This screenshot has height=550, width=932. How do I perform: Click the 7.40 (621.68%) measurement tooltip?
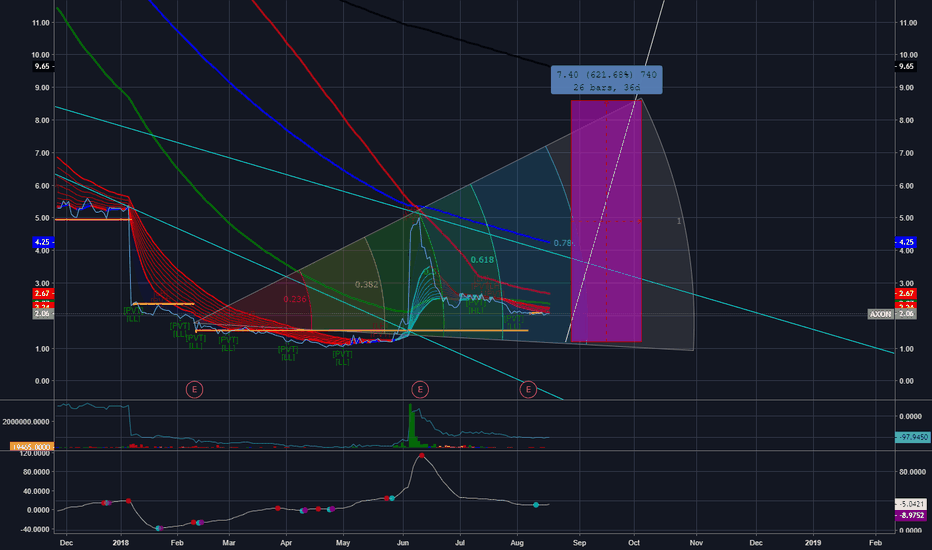[606, 80]
